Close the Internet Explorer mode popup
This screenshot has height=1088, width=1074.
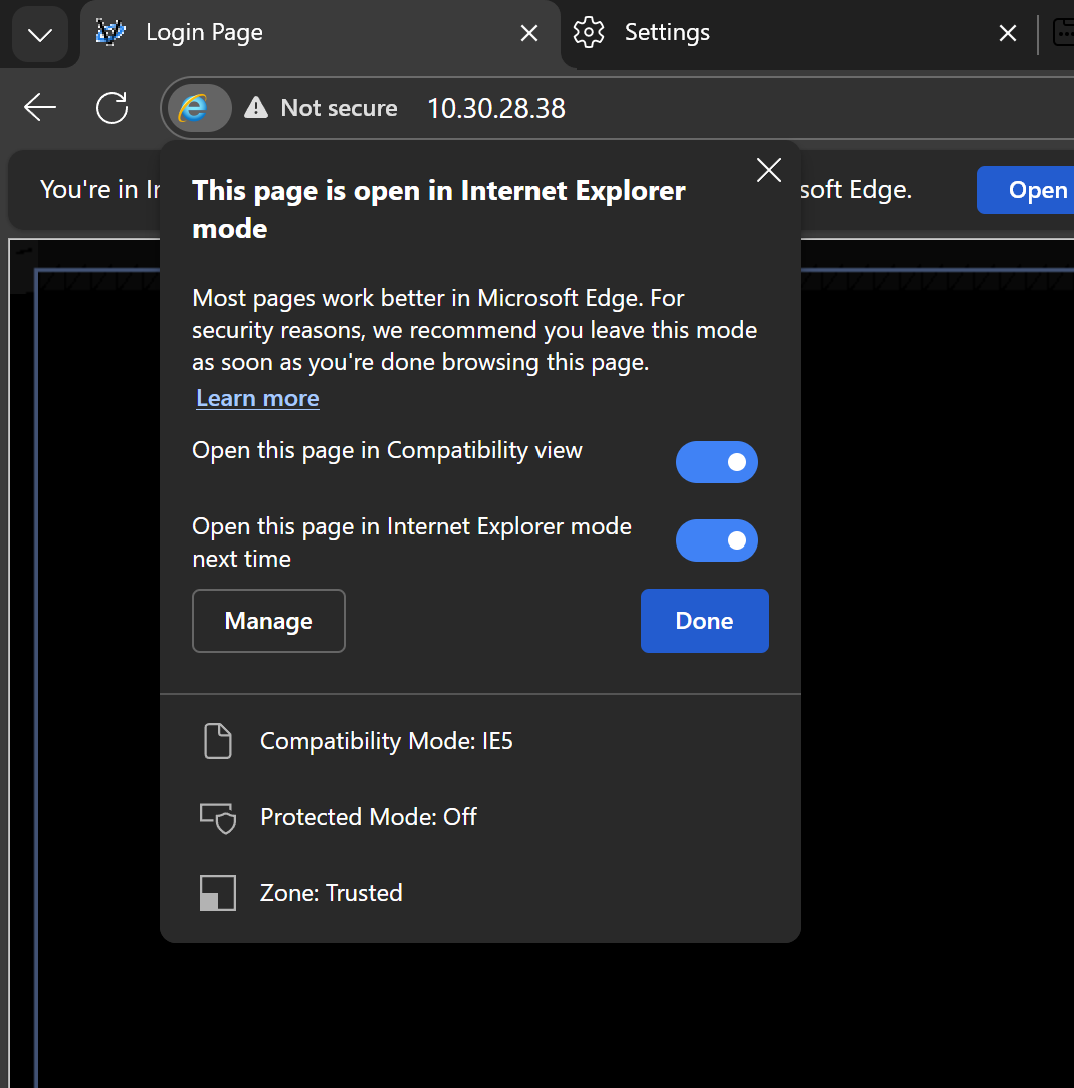click(x=769, y=170)
